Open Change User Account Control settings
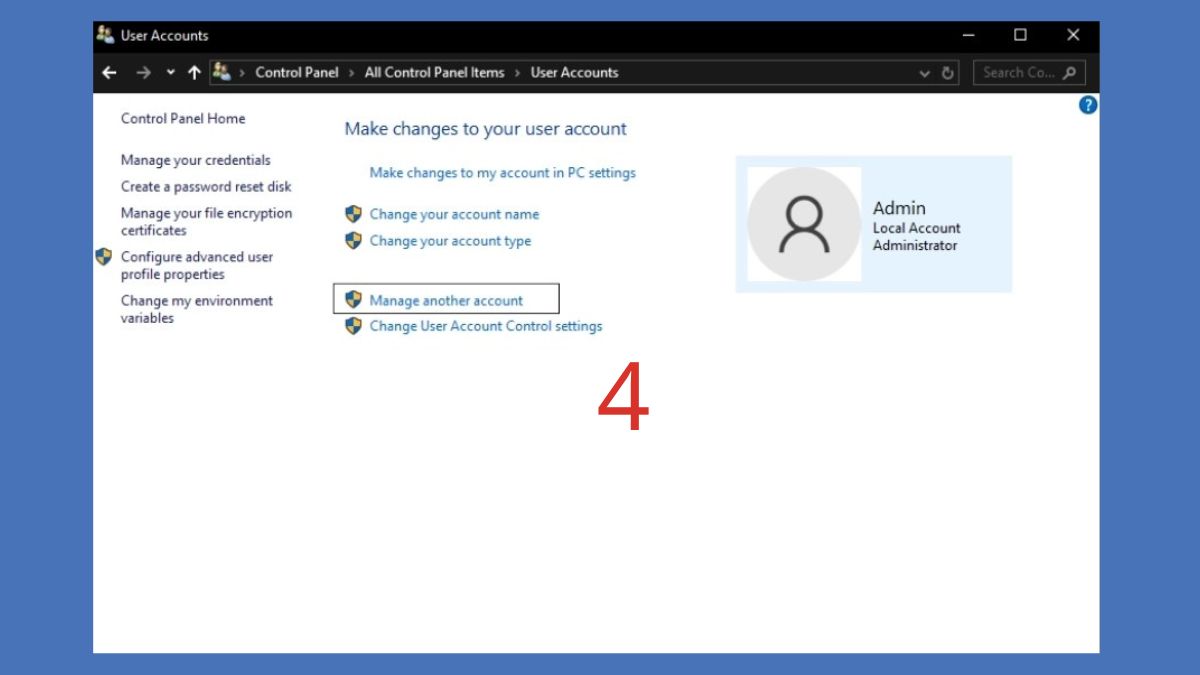This screenshot has width=1200, height=675. click(485, 326)
